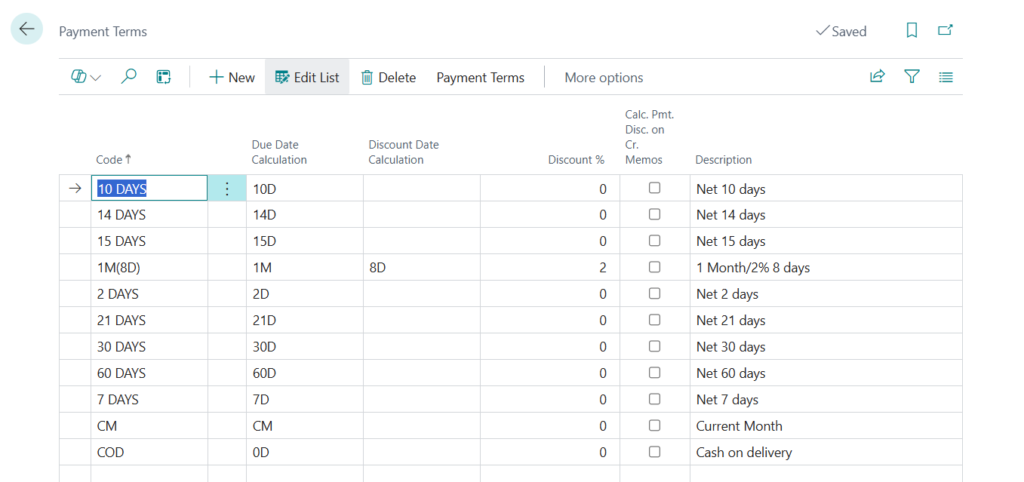Click the share icon
The height and width of the screenshot is (482, 1024).
pos(877,77)
